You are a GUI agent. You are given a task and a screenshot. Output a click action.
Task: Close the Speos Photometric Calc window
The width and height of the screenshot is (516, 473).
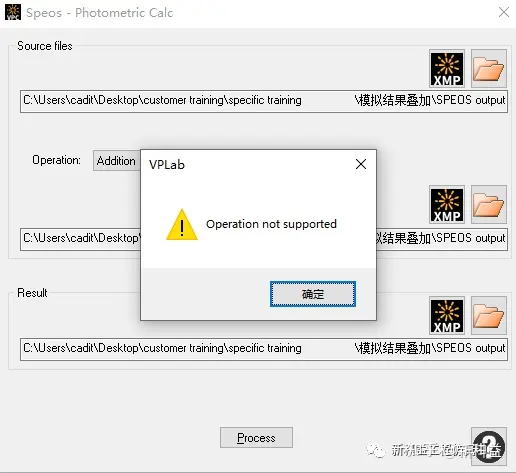coord(504,12)
